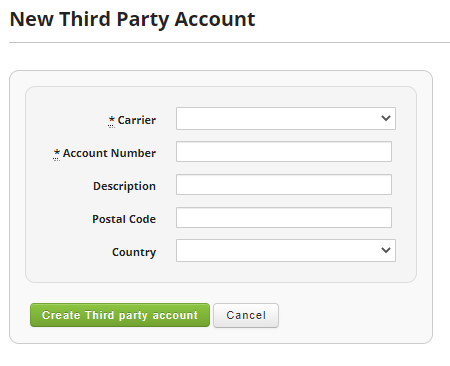Click the Country label text
The image size is (450, 366).
[134, 252]
